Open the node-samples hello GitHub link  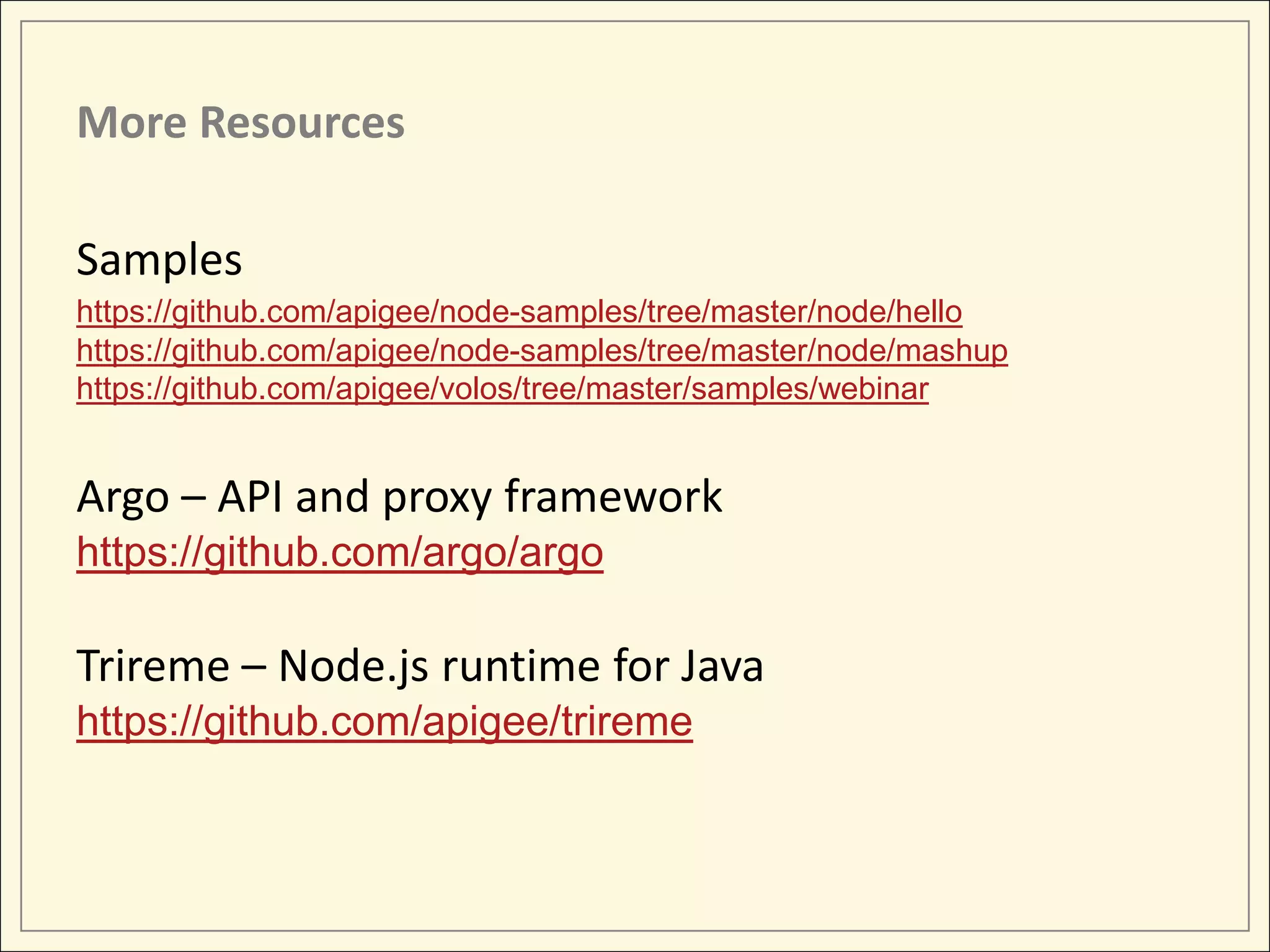519,312
